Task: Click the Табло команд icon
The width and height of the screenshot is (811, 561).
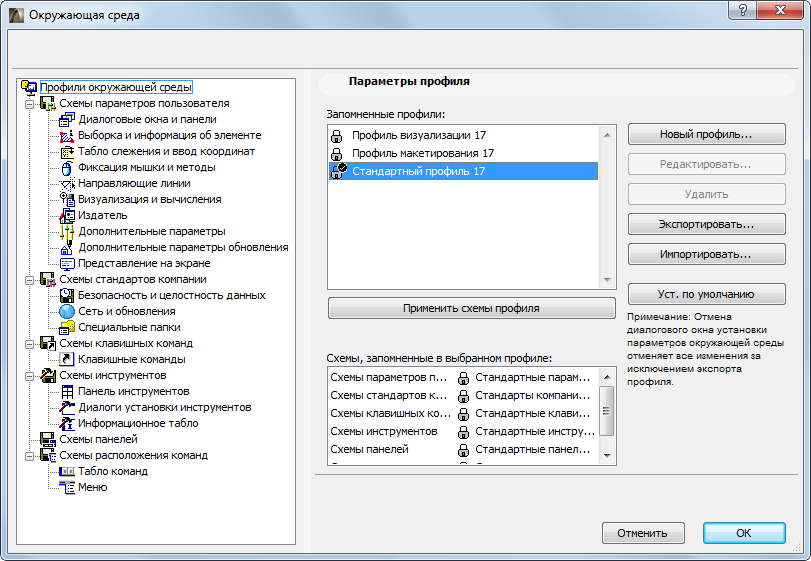Action: tap(67, 472)
